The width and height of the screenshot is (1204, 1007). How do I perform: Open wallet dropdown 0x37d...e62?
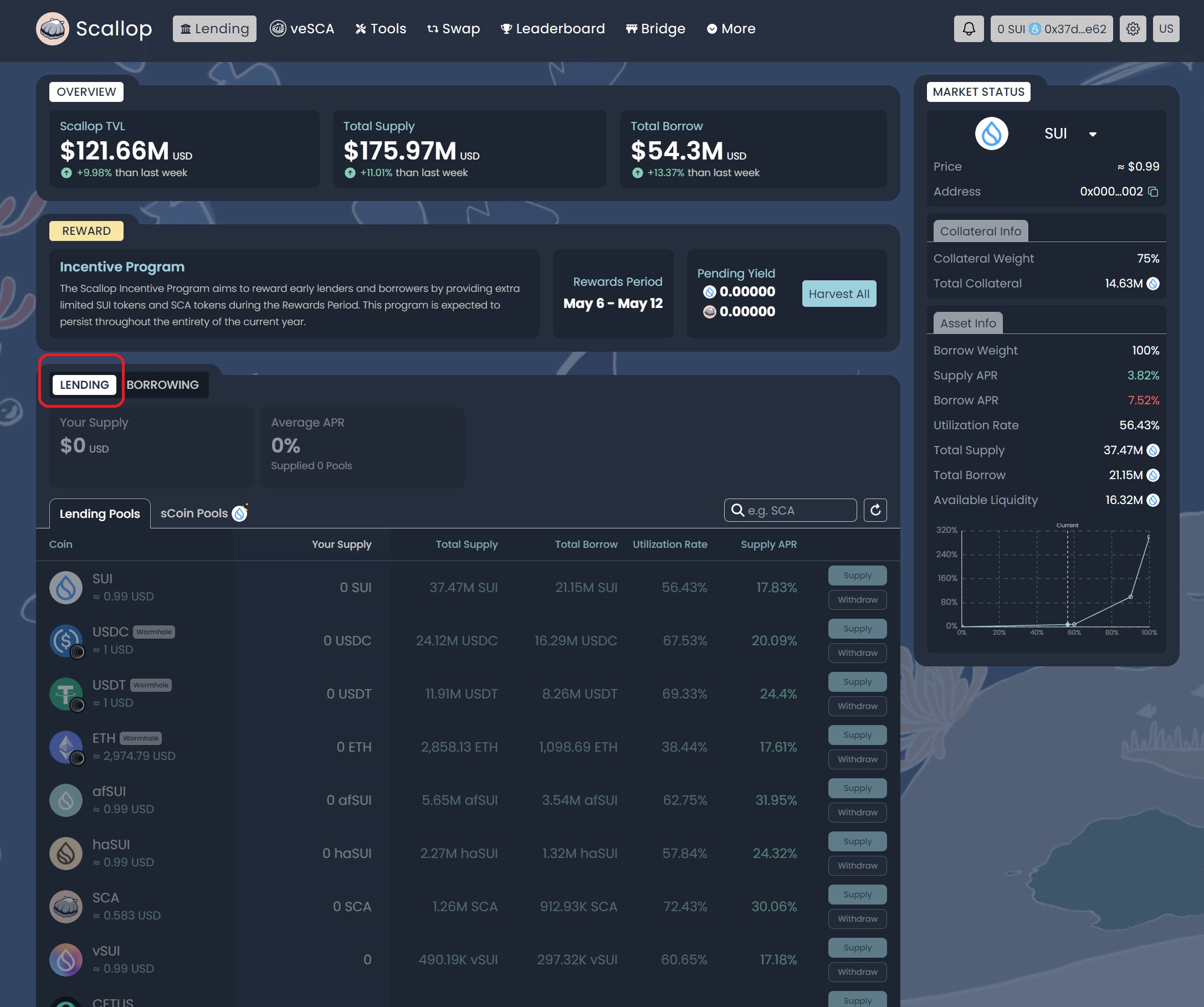tap(1051, 29)
